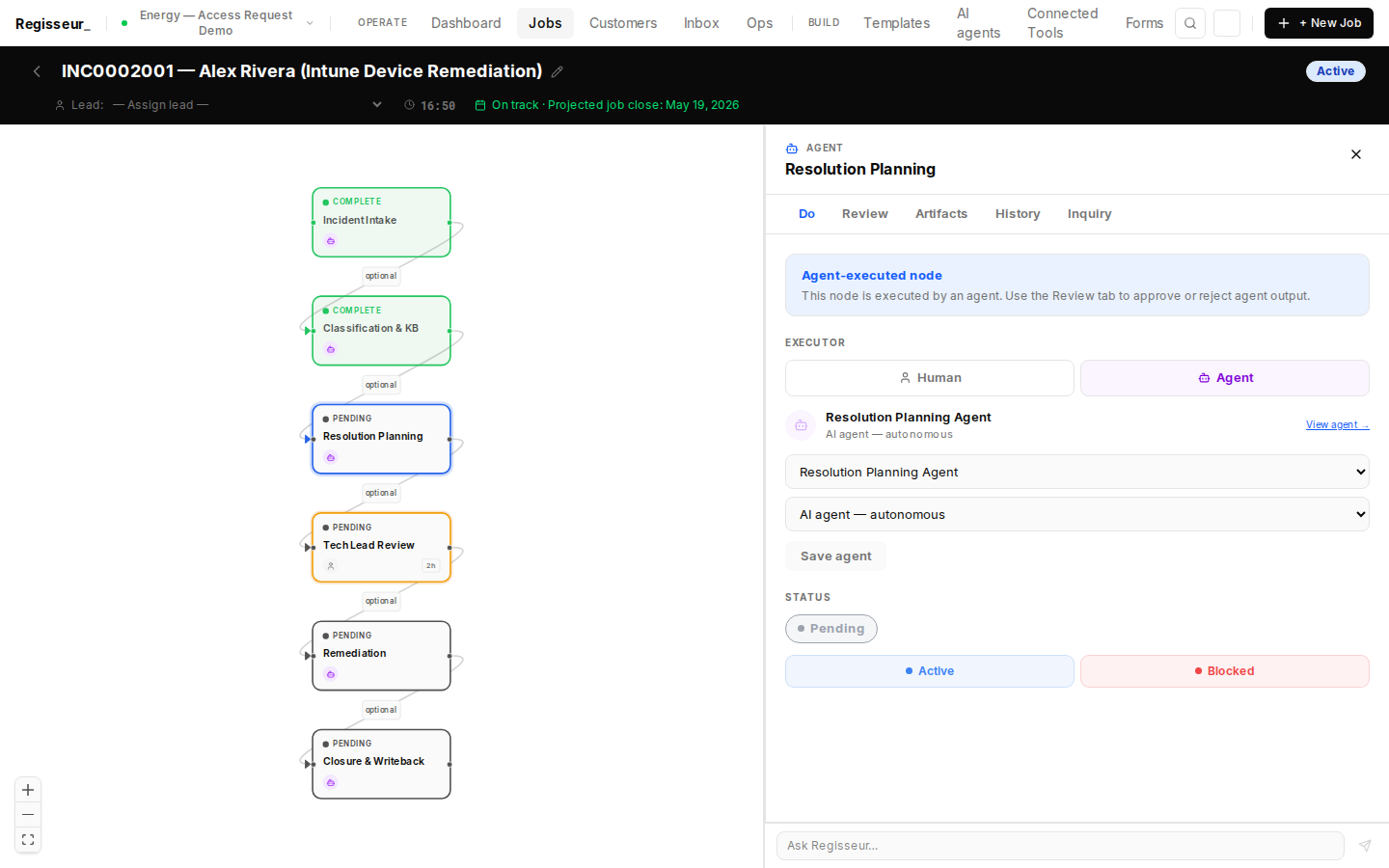The width and height of the screenshot is (1389, 868).
Task: Click the 2h badge on Tech Lead Review
Action: pos(431,566)
